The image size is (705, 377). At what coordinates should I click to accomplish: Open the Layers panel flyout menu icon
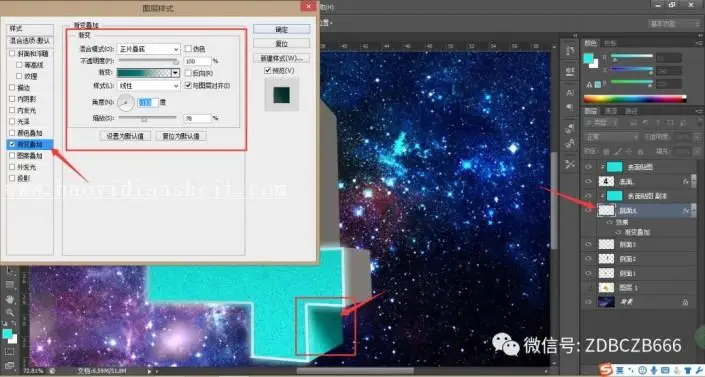699,111
